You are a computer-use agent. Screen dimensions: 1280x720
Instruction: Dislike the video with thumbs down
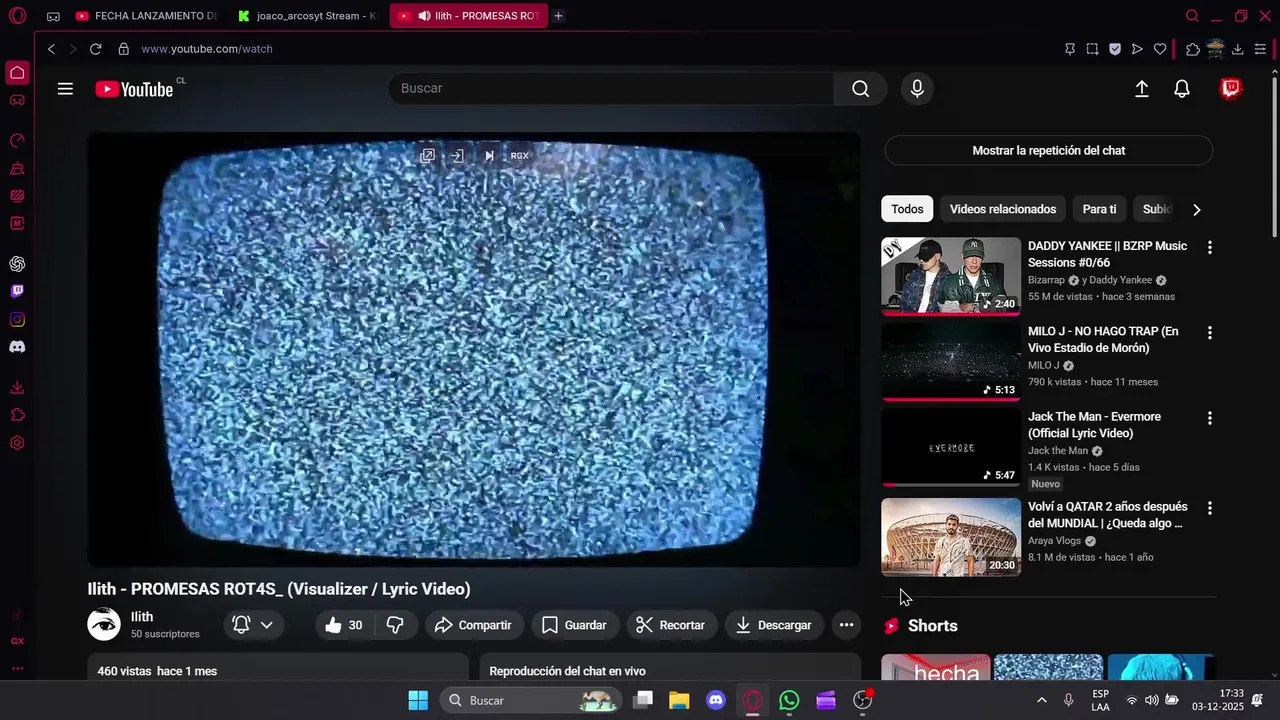(395, 625)
